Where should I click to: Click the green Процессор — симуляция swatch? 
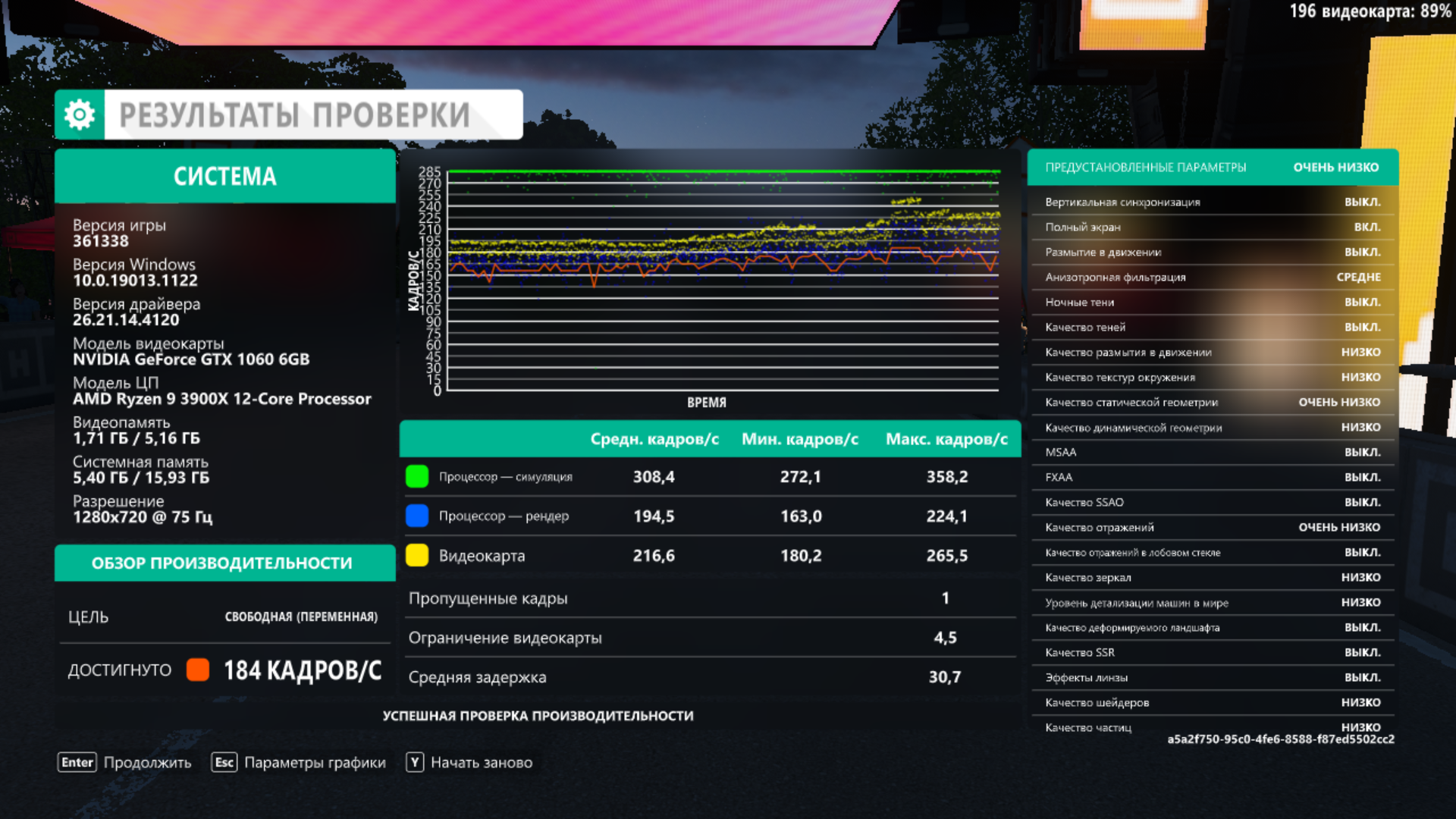[x=417, y=476]
